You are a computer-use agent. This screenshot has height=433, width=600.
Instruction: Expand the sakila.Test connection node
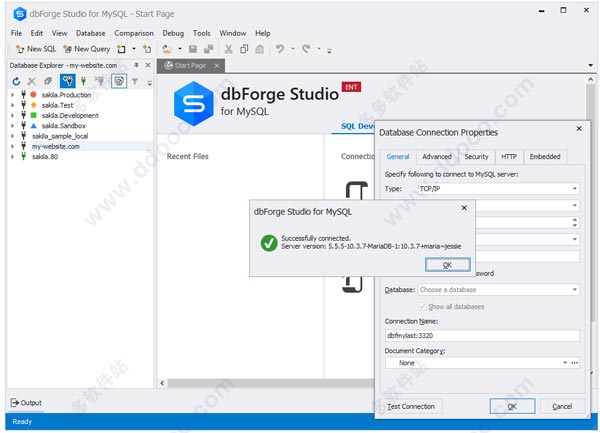[x=12, y=105]
